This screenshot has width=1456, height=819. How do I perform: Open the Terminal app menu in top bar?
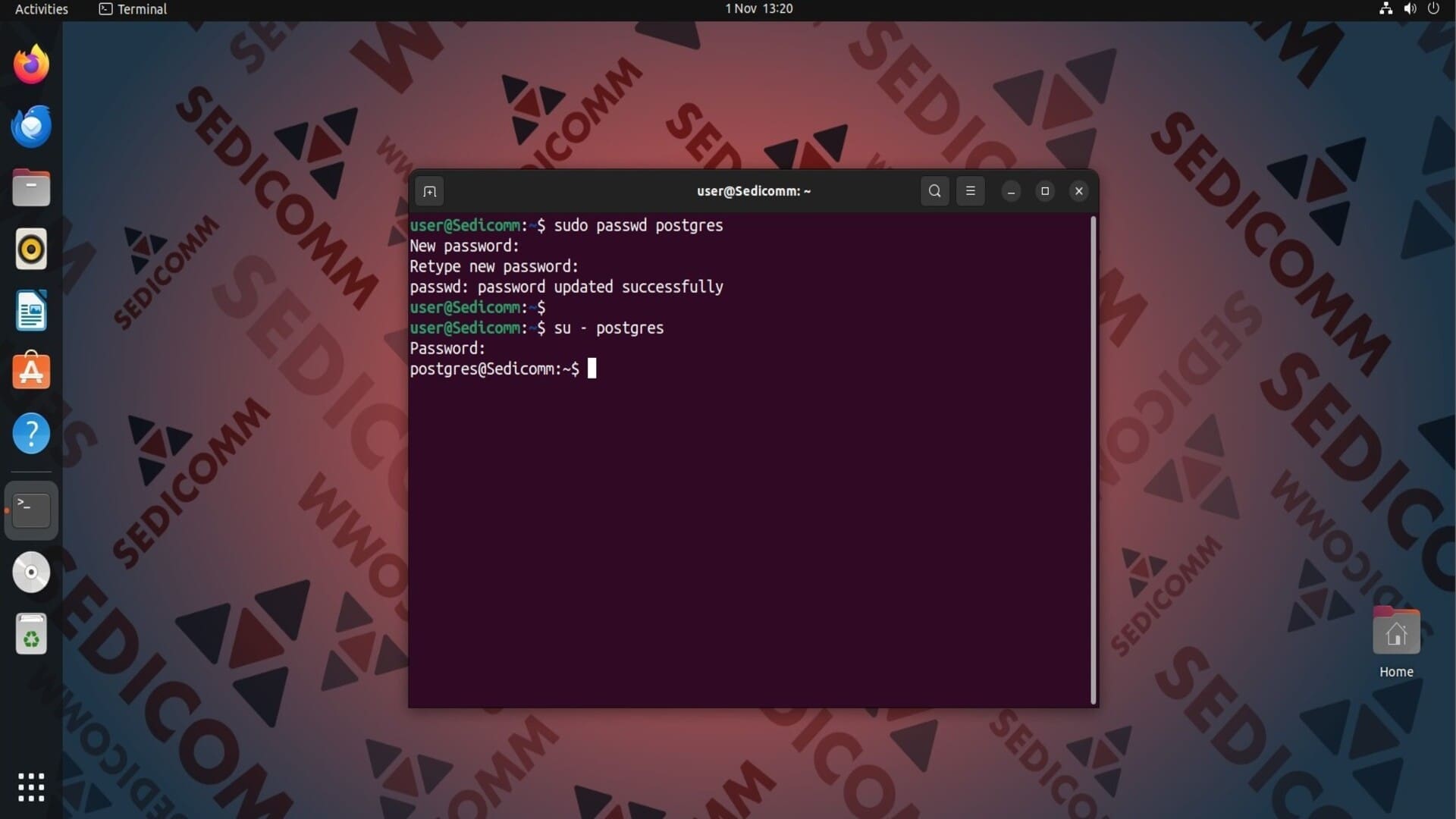pyautogui.click(x=133, y=9)
